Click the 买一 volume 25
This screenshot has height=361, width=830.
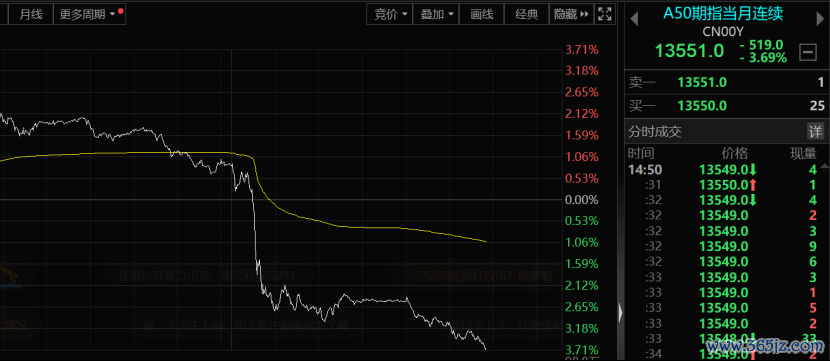pos(817,106)
